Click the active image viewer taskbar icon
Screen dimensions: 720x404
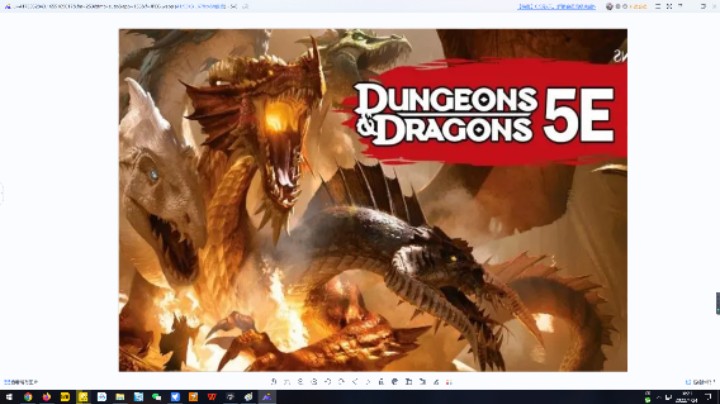(x=267, y=397)
